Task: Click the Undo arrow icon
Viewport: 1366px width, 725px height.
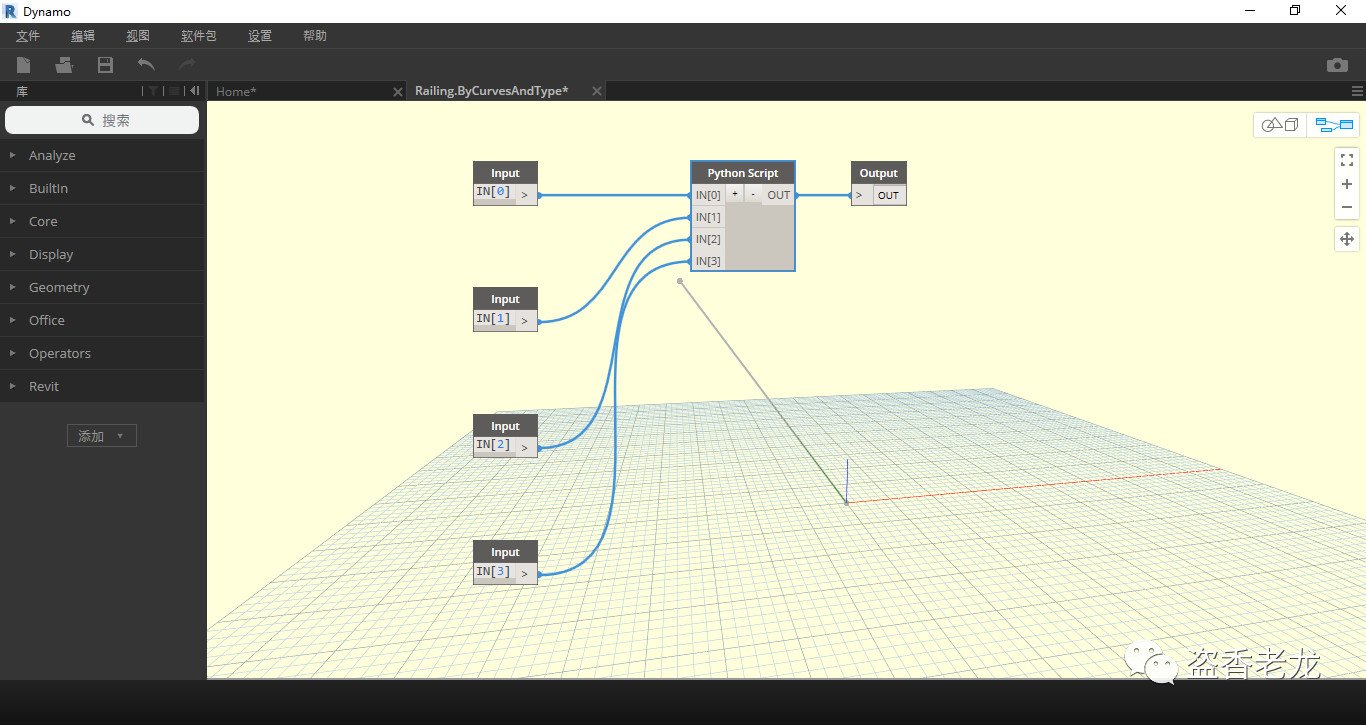Action: coord(146,65)
